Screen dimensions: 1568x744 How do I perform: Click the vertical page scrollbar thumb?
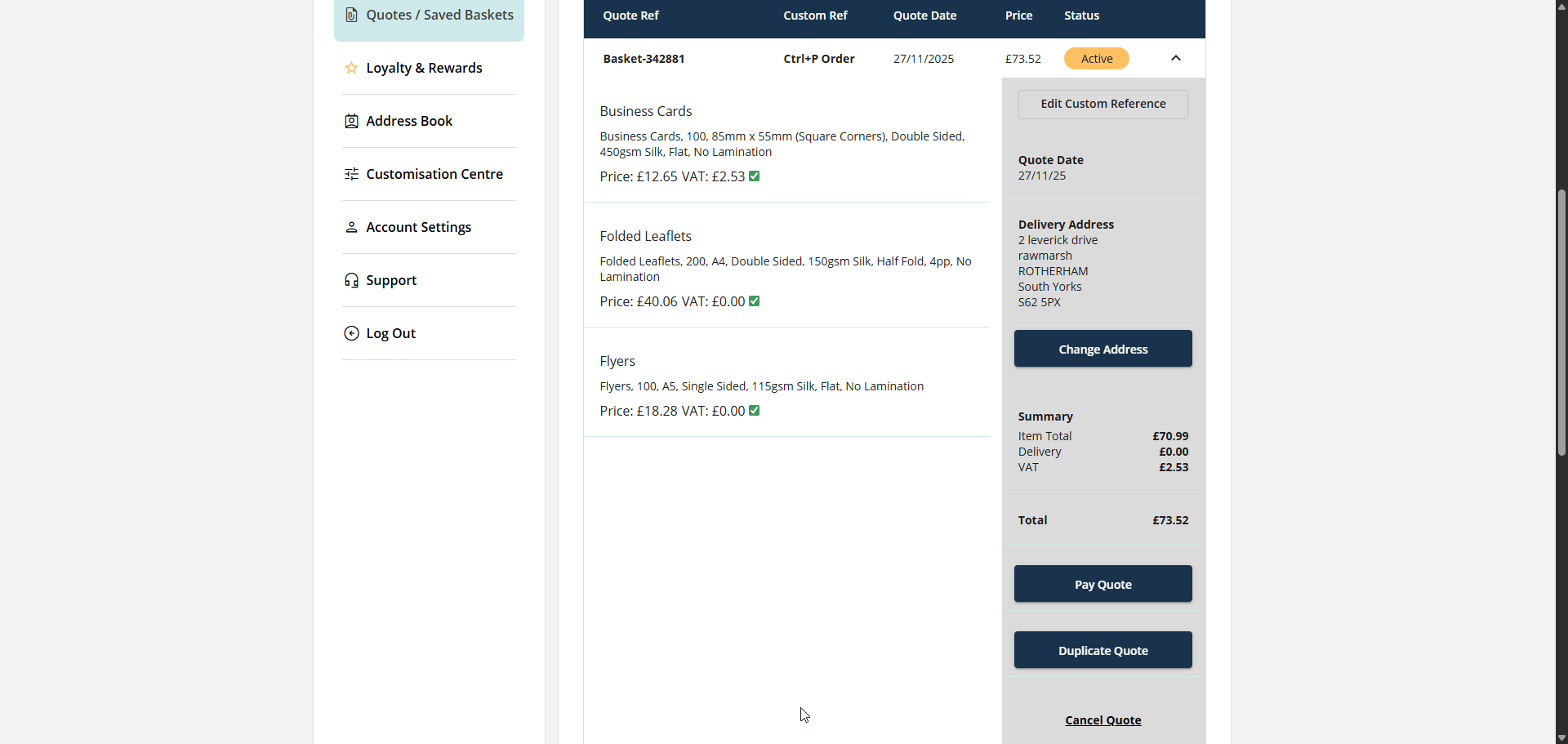1561,323
